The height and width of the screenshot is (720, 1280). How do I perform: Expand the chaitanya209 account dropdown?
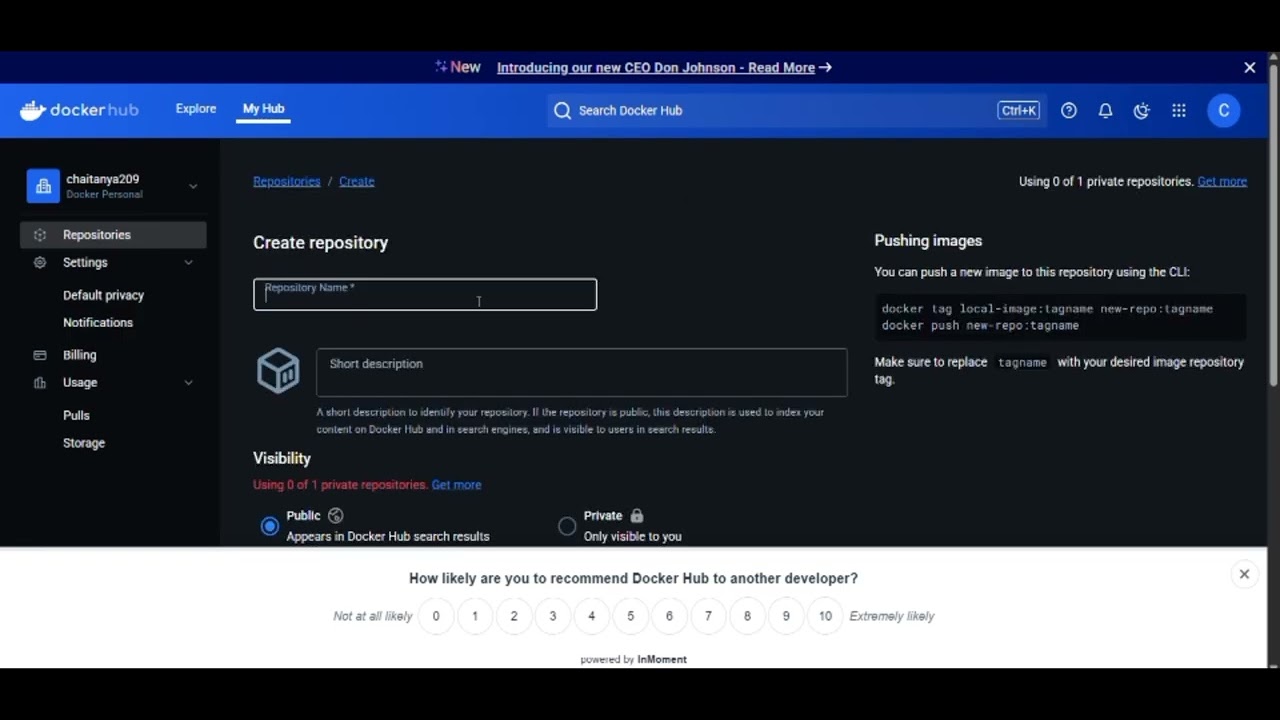click(193, 186)
